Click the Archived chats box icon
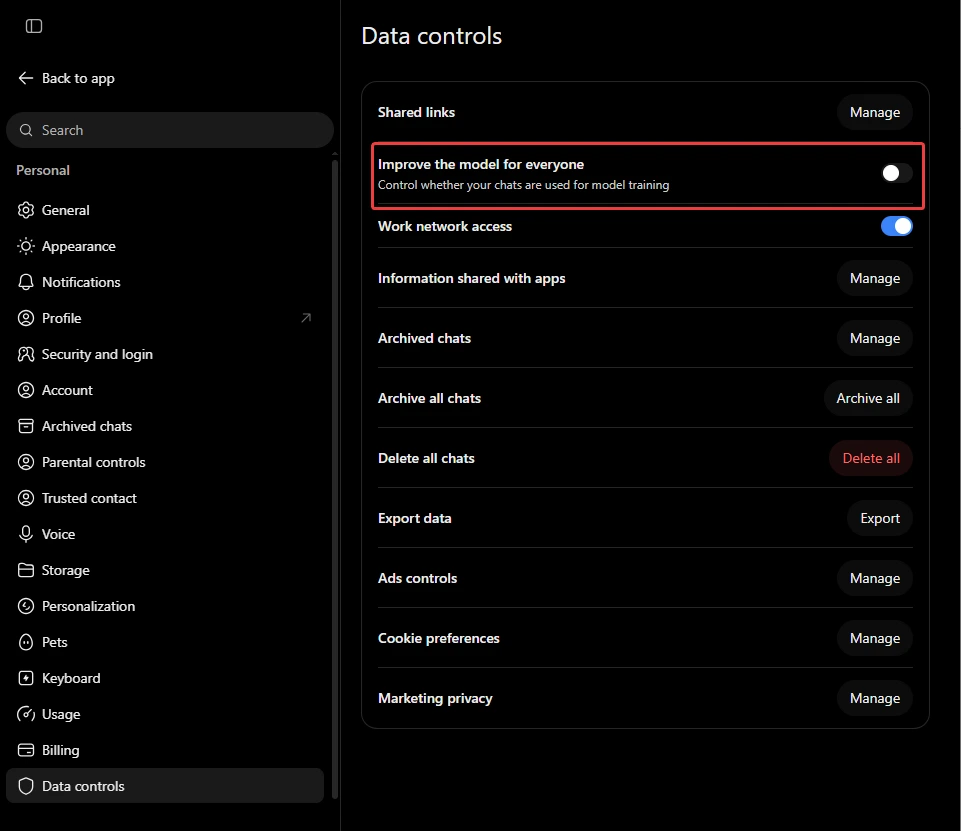Viewport: 961px width, 831px height. tap(26, 426)
